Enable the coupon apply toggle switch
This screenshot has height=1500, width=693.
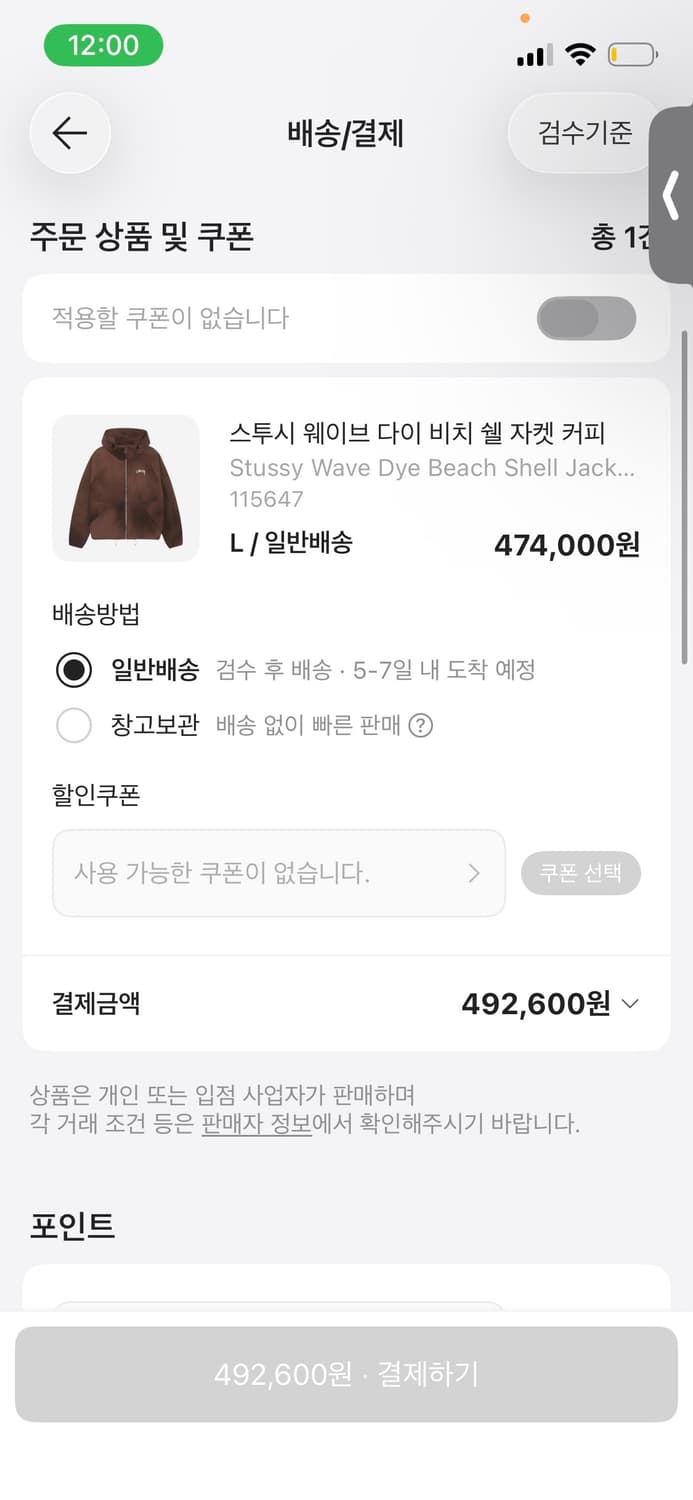[586, 317]
